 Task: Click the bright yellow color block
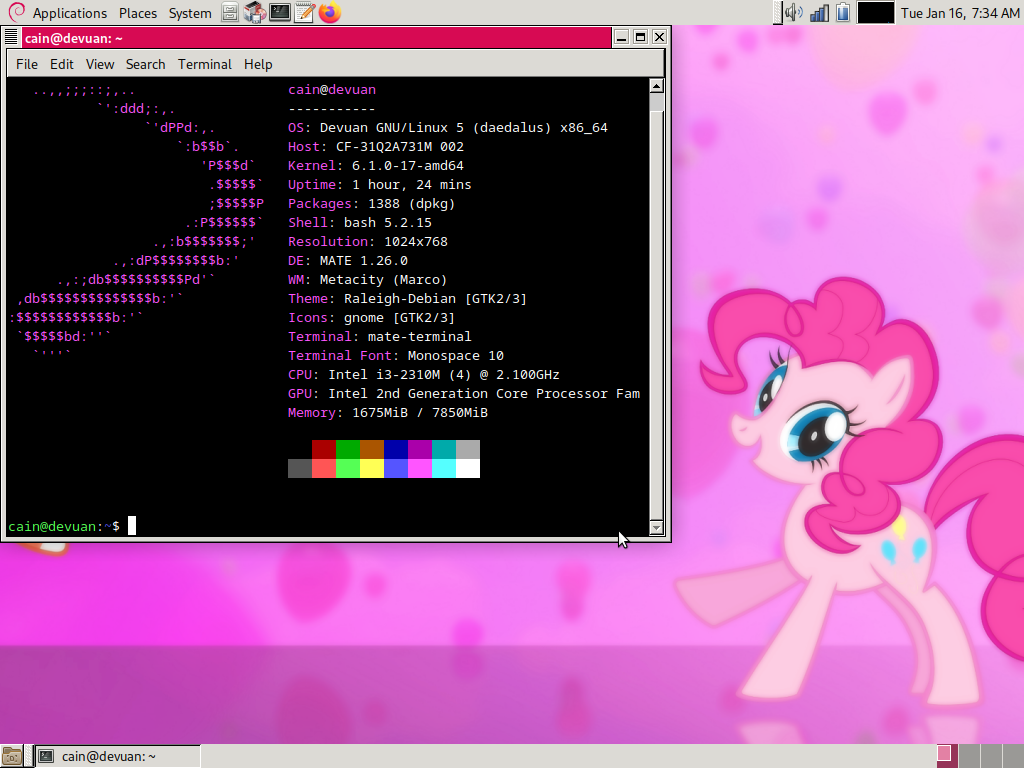(x=372, y=468)
